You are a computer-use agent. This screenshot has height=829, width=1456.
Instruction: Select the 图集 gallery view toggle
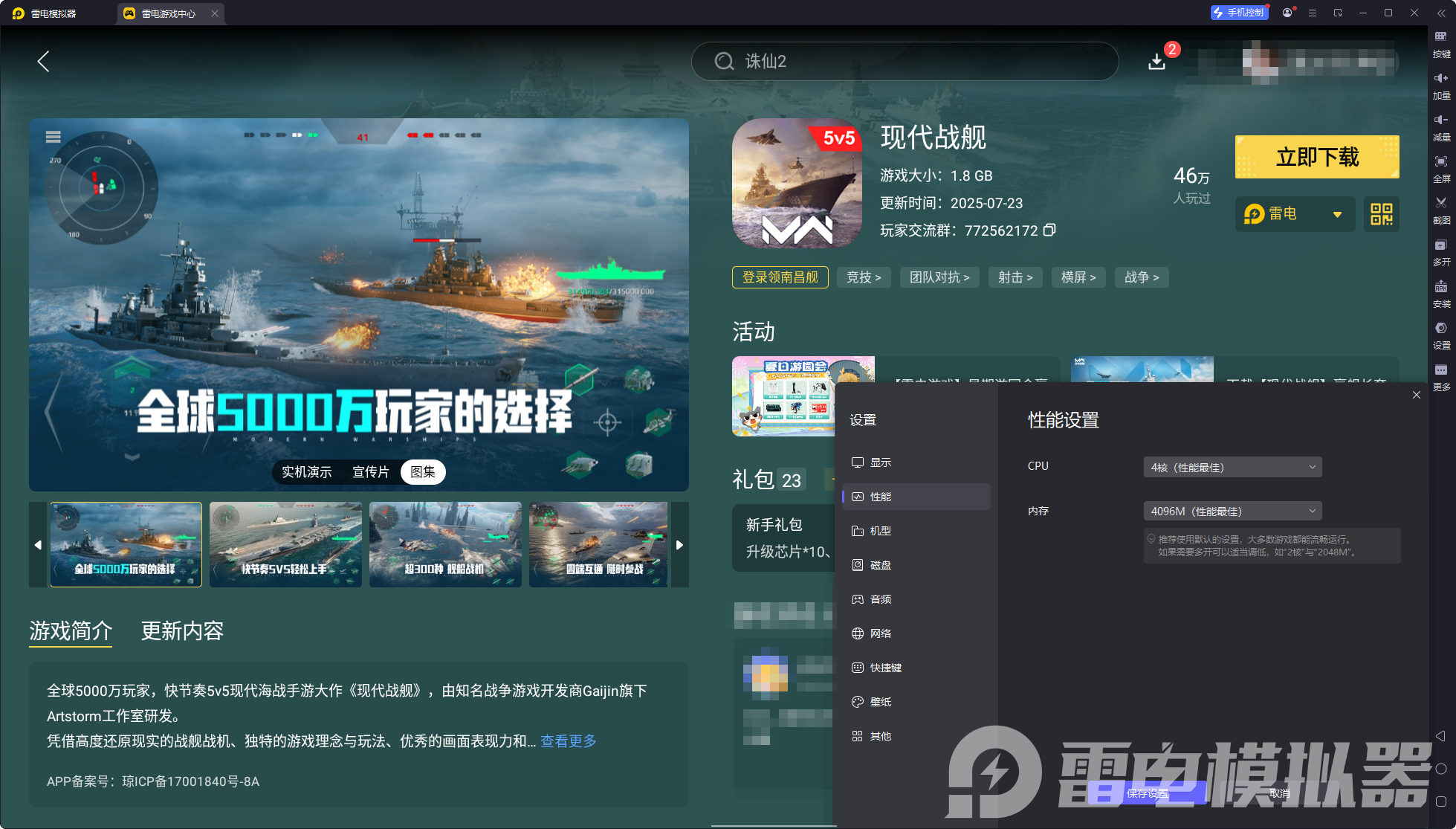click(422, 472)
